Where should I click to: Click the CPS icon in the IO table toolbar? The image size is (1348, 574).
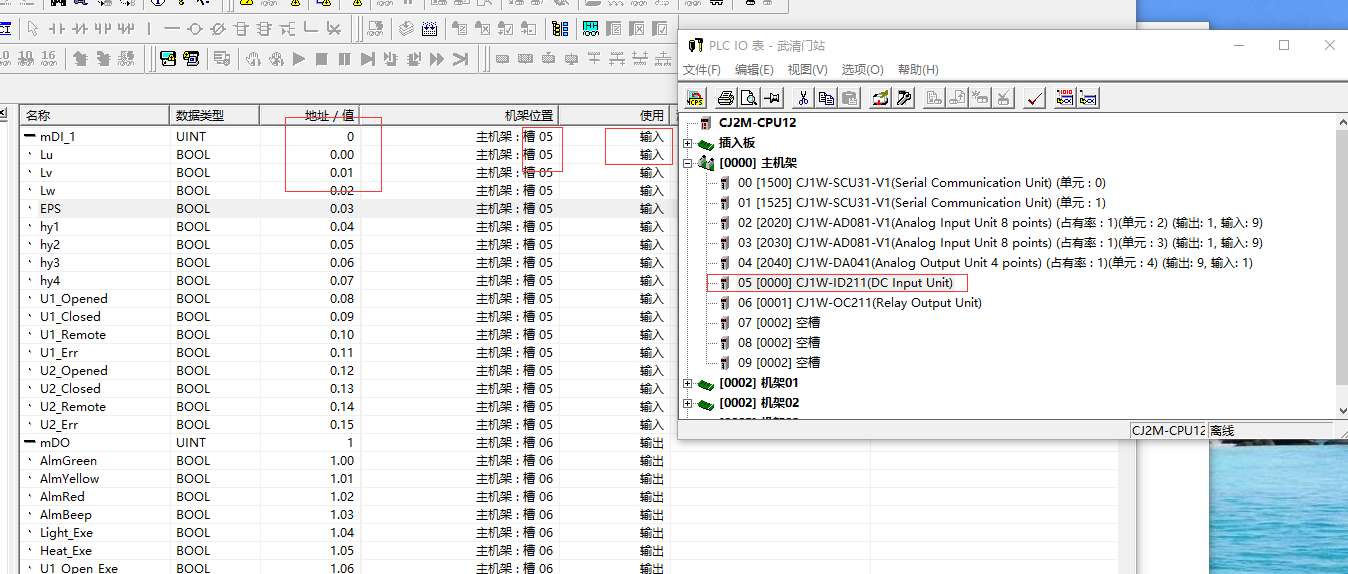pyautogui.click(x=696, y=97)
